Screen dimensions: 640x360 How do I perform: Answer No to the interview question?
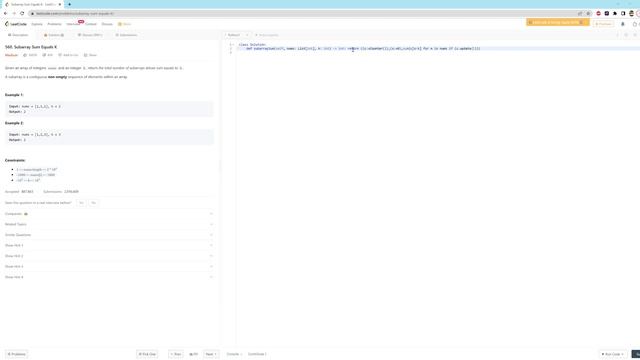[93, 203]
